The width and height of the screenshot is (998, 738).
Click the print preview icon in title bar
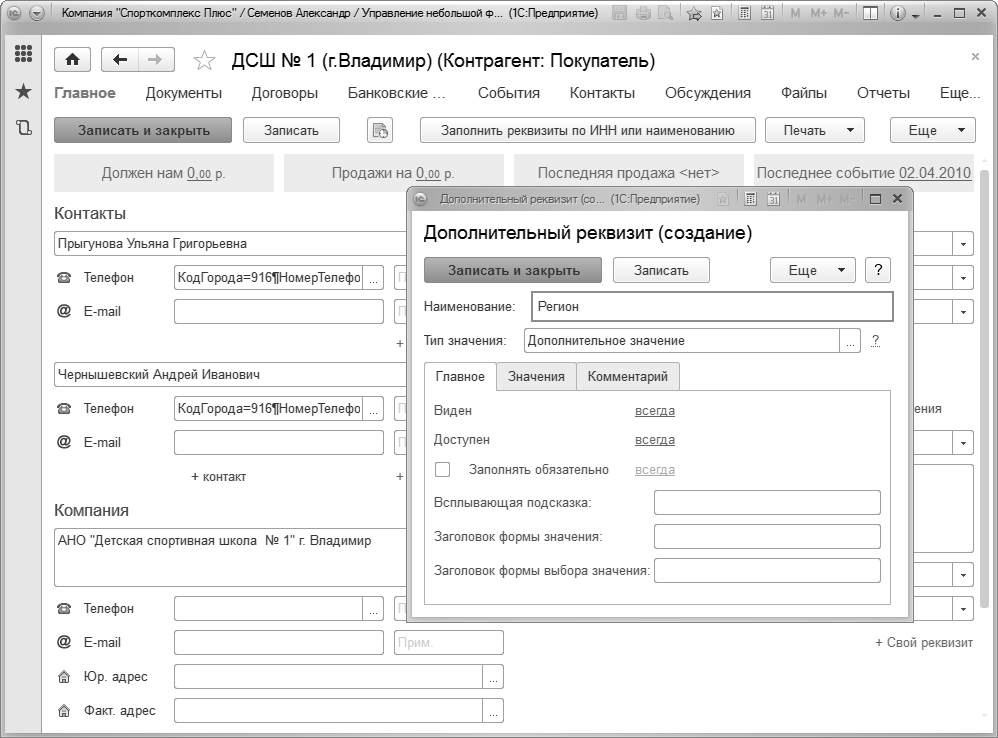coord(665,13)
